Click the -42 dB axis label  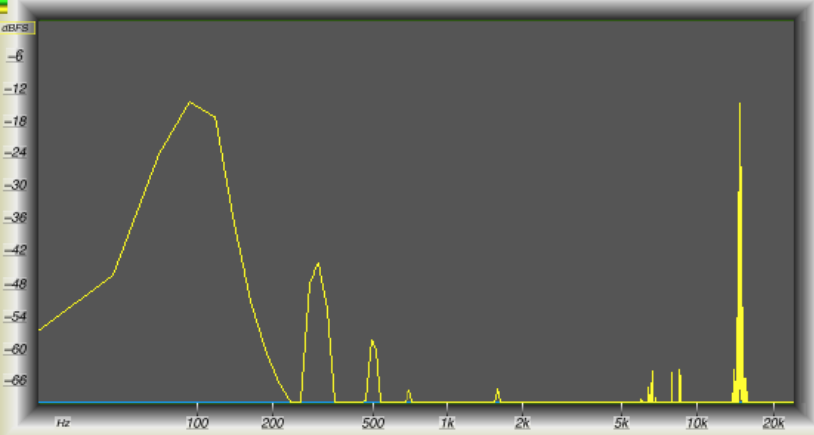pos(15,250)
